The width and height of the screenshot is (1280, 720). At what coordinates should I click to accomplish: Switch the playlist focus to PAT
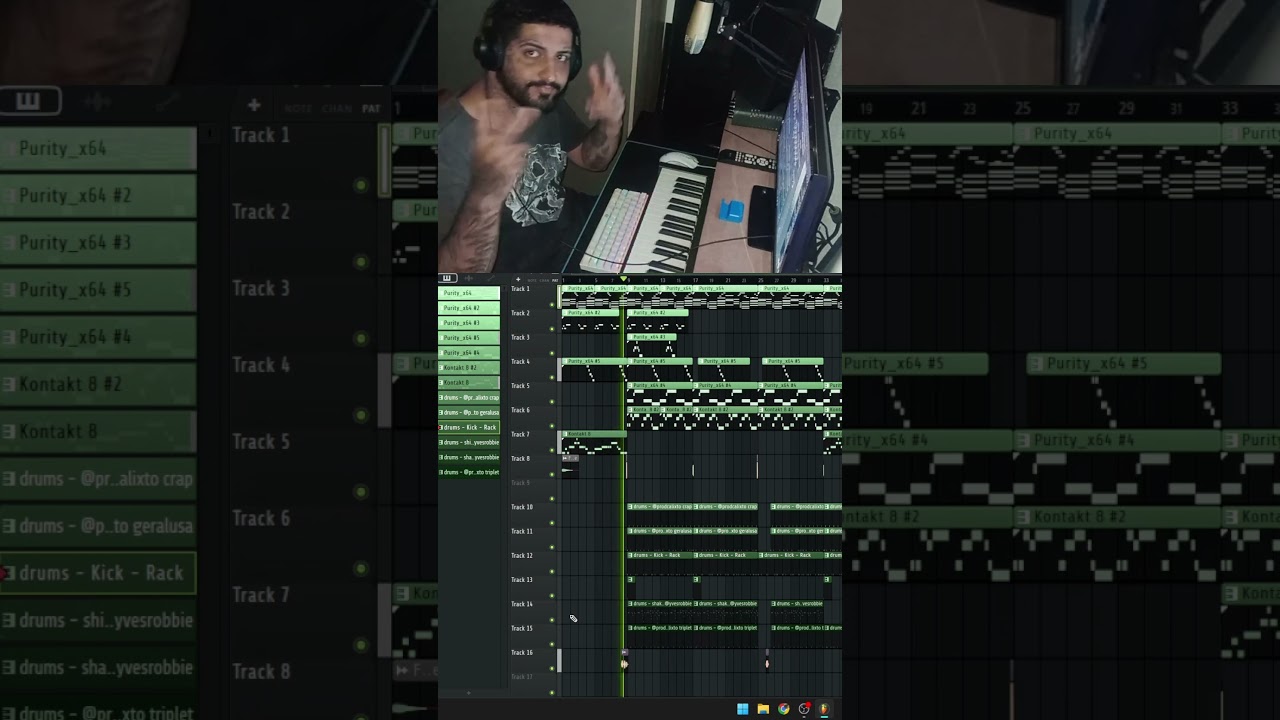click(x=555, y=280)
